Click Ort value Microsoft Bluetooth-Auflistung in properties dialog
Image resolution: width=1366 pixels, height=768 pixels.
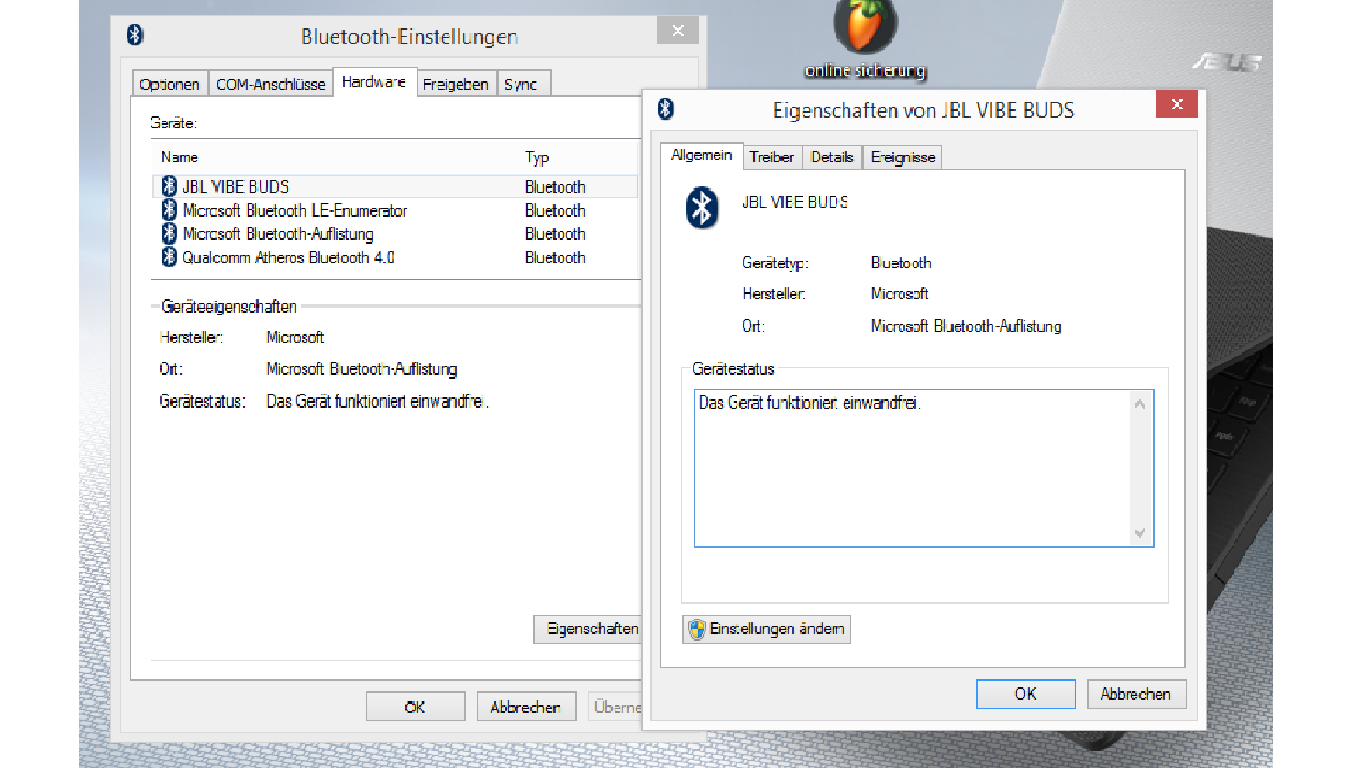click(x=966, y=326)
